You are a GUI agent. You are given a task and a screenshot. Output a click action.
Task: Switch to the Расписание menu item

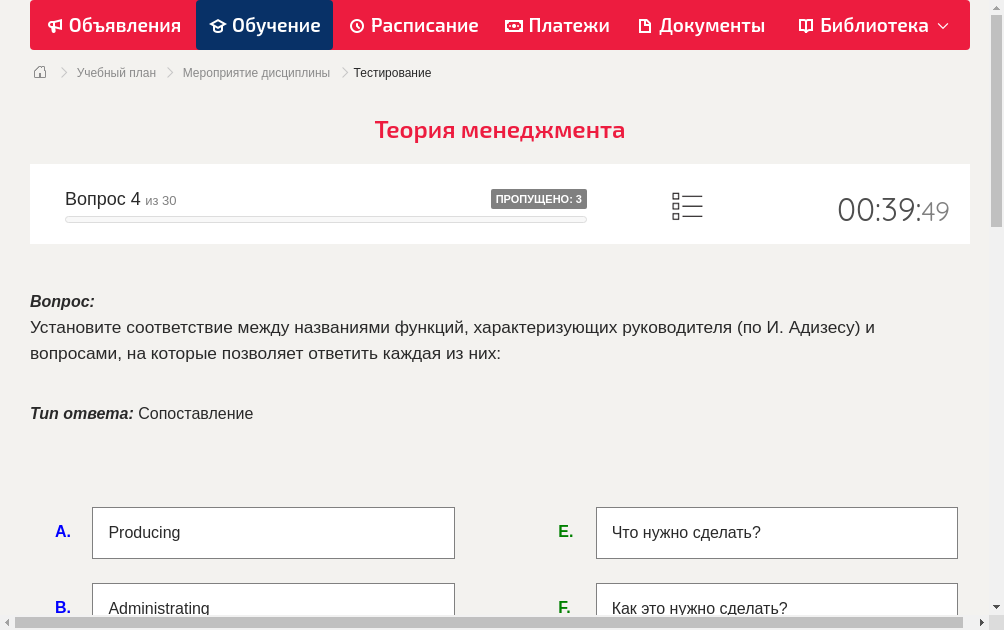click(x=414, y=25)
